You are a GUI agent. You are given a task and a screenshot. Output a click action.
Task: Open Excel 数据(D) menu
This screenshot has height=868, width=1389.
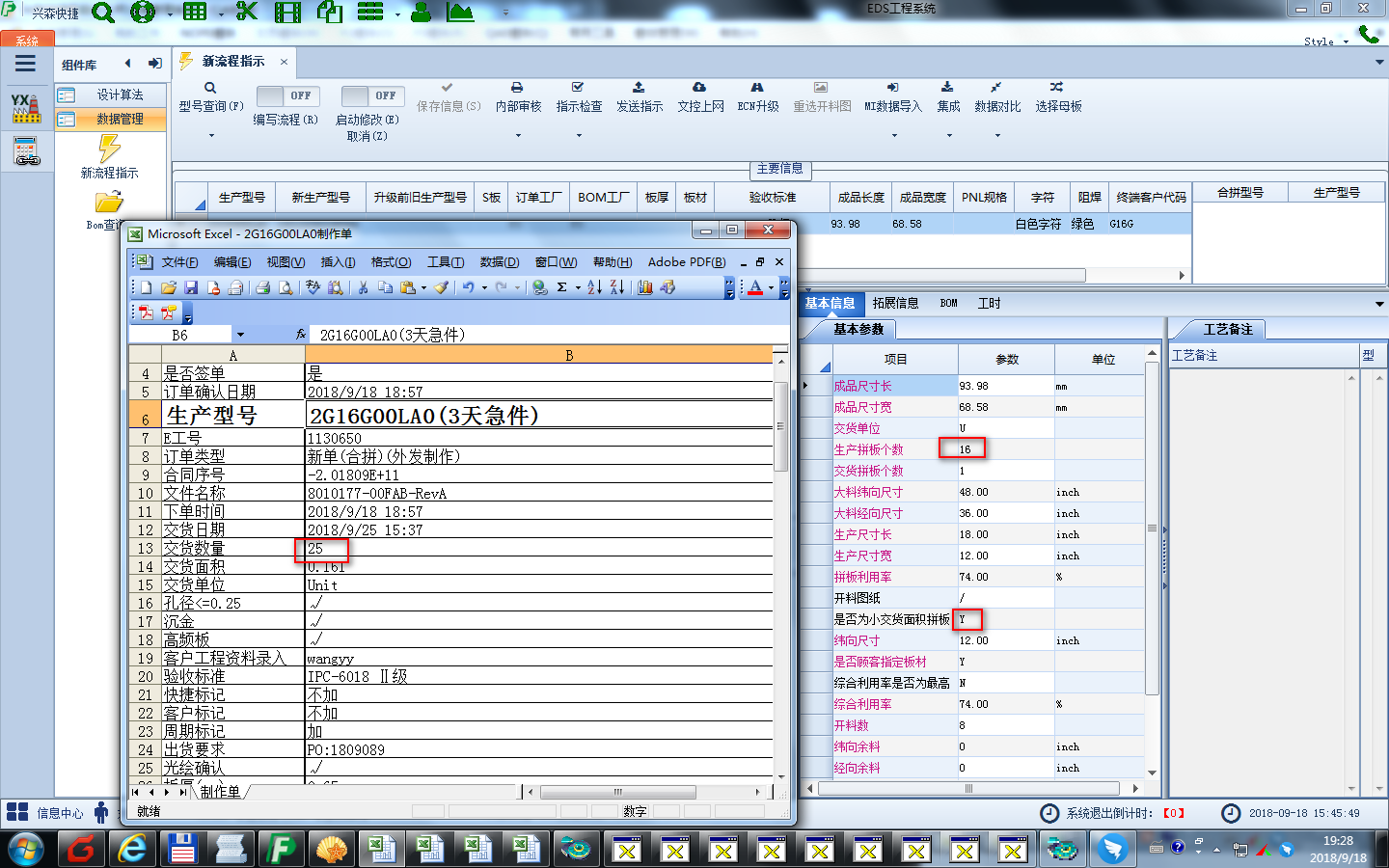499,262
